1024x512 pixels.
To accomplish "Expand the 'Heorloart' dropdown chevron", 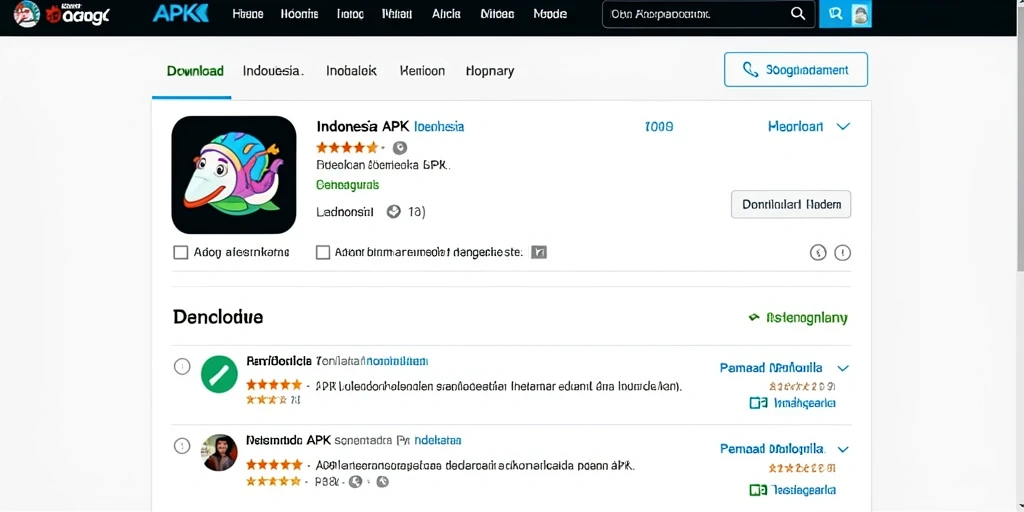I will pyautogui.click(x=843, y=127).
